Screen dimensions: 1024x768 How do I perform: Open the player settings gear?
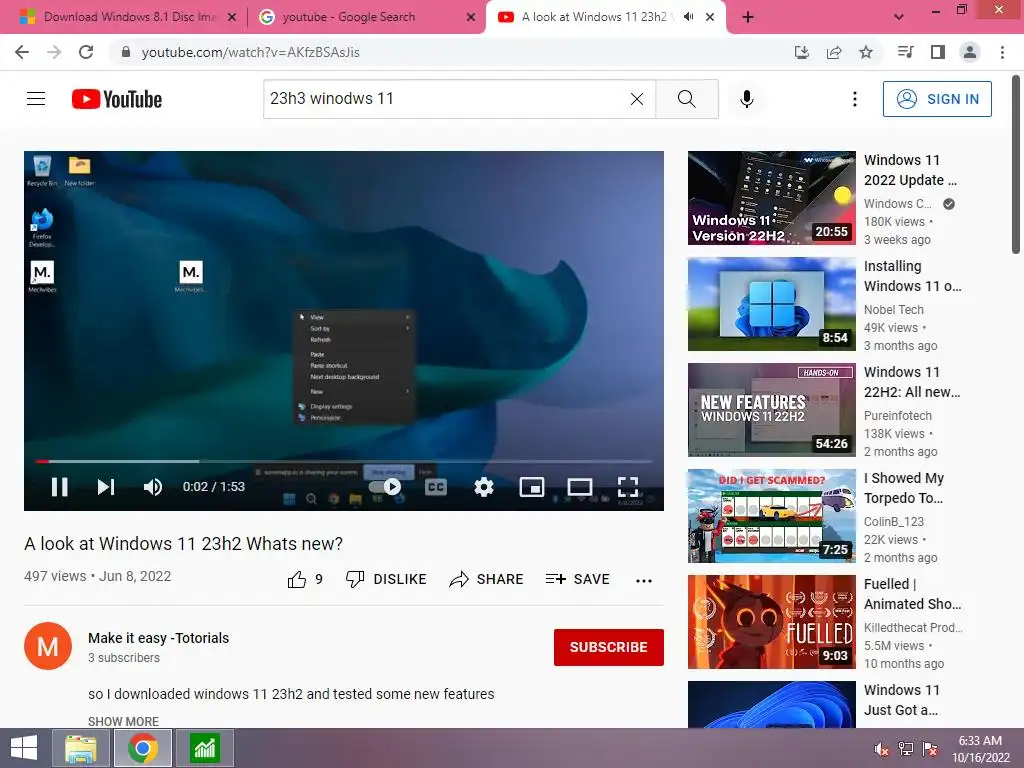point(484,487)
